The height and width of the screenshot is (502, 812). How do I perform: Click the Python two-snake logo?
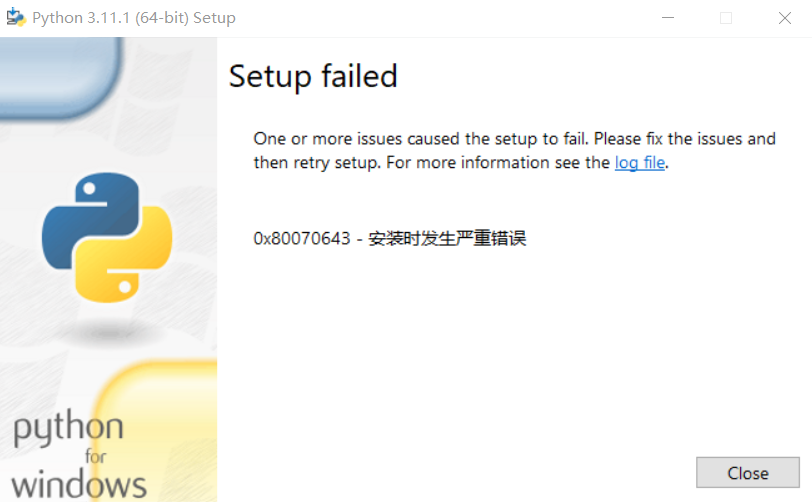pos(107,238)
